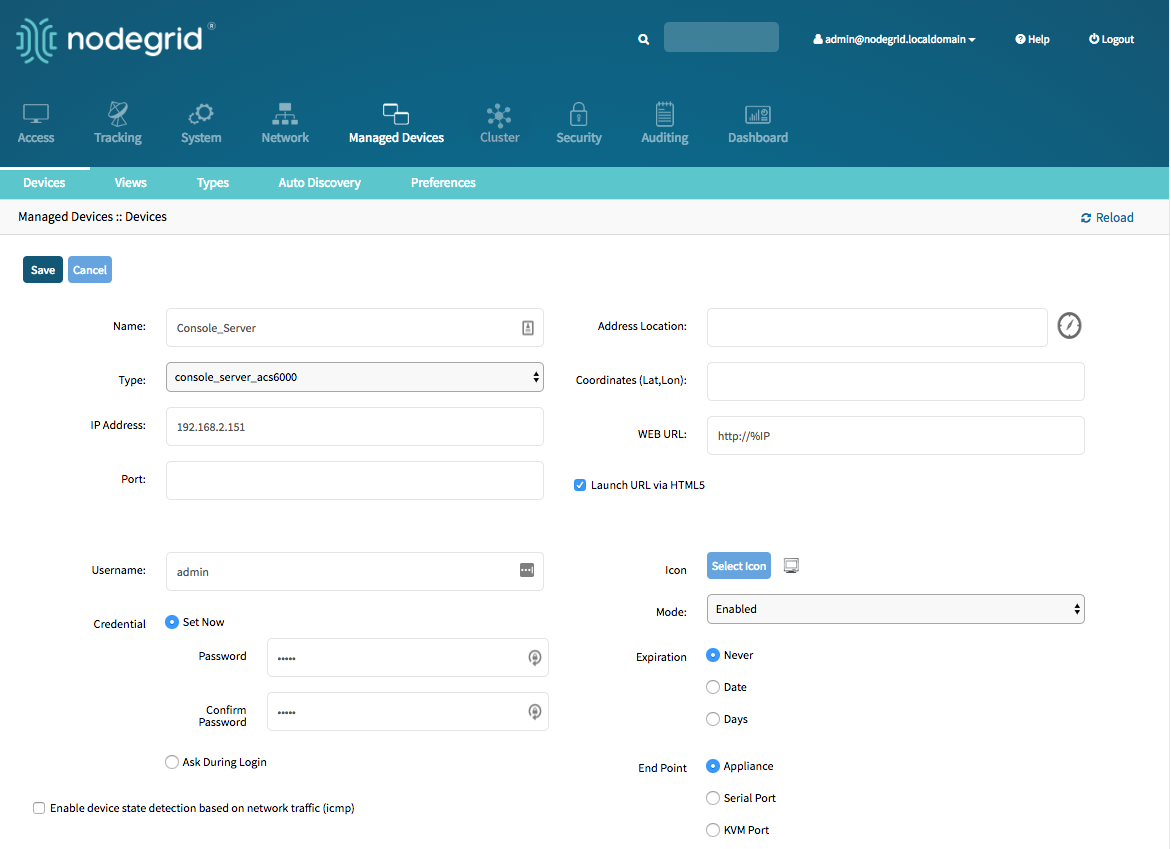This screenshot has width=1171, height=849.
Task: Focus the Password field
Action: [408, 658]
